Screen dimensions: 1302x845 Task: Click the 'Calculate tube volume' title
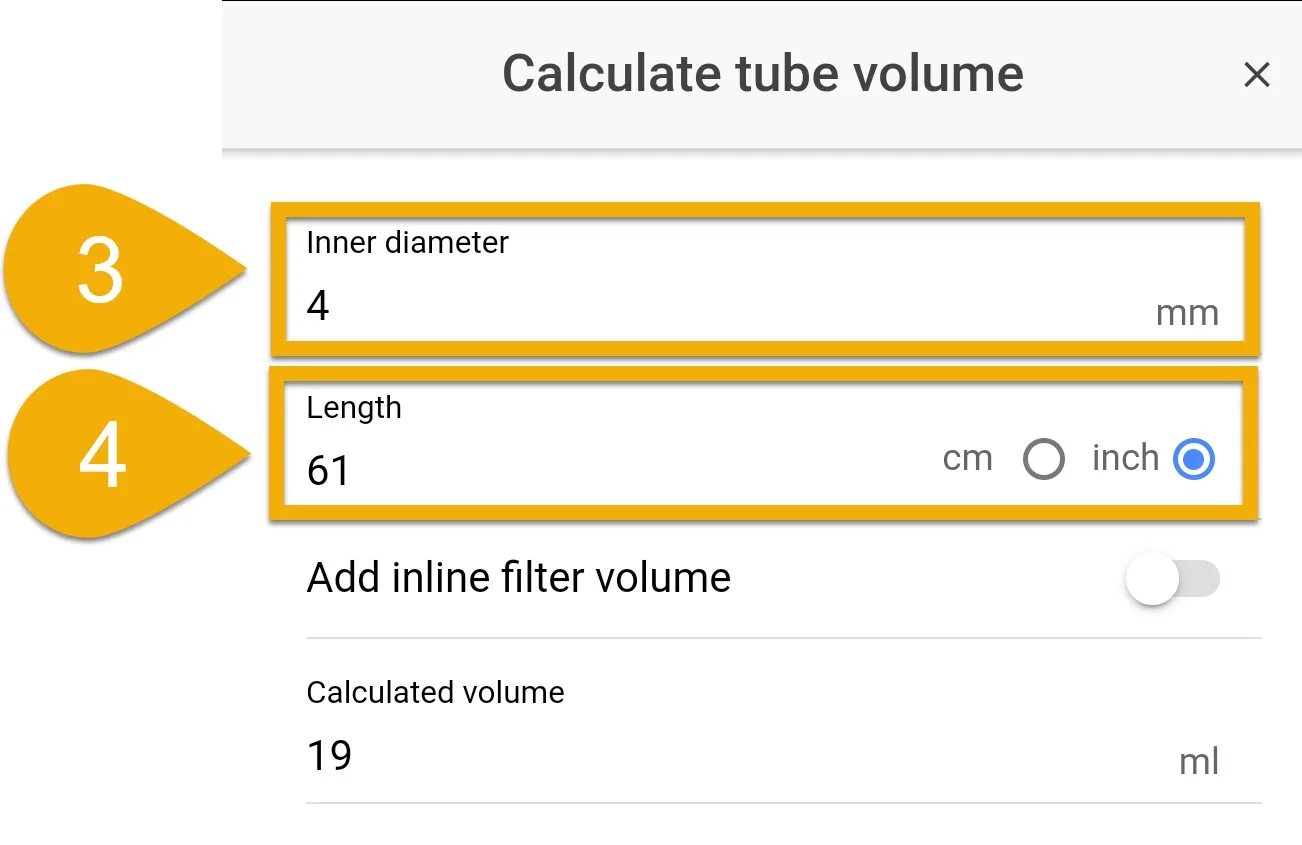(763, 74)
